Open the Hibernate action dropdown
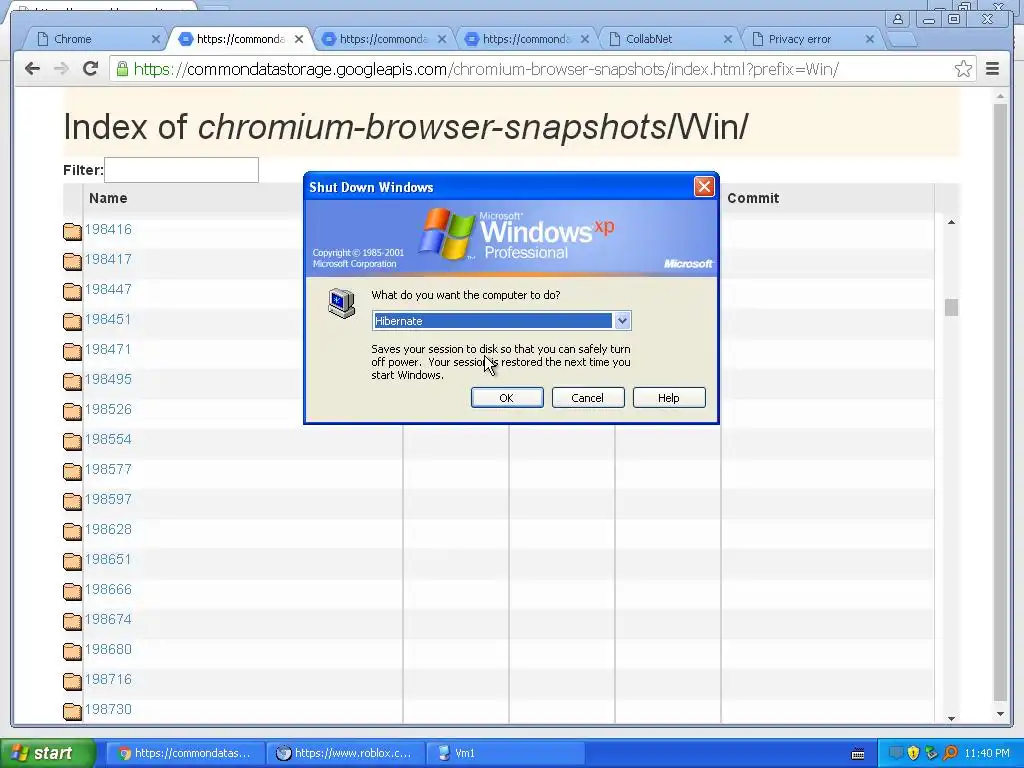This screenshot has width=1024, height=768. click(x=622, y=321)
